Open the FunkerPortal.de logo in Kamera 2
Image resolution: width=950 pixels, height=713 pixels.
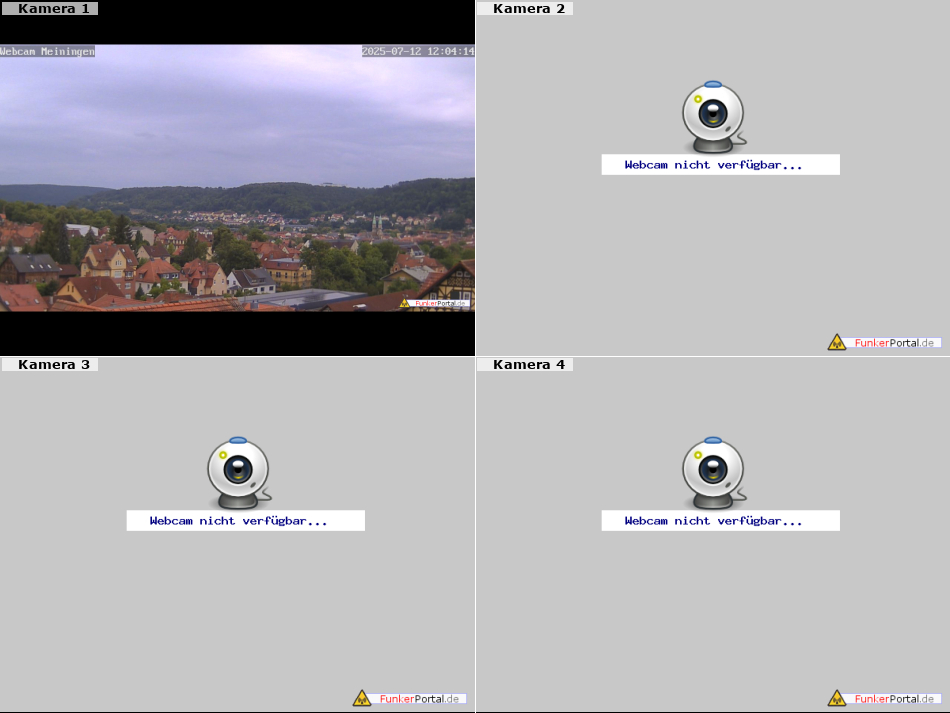pos(885,342)
